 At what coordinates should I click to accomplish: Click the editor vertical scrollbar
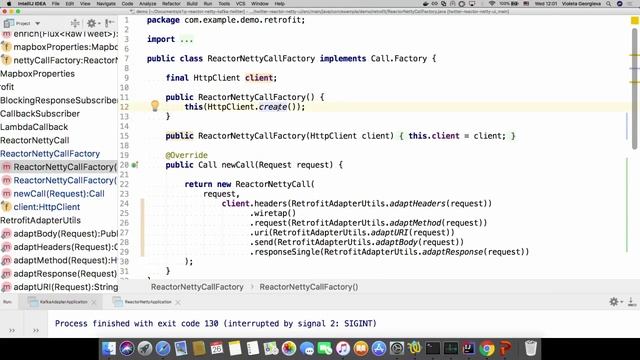pyautogui.click(x=634, y=90)
